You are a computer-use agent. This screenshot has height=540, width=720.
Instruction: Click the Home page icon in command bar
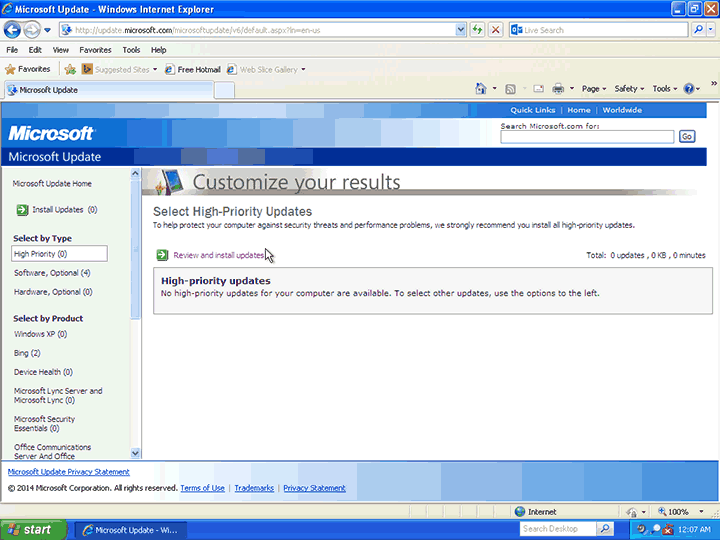[x=481, y=89]
